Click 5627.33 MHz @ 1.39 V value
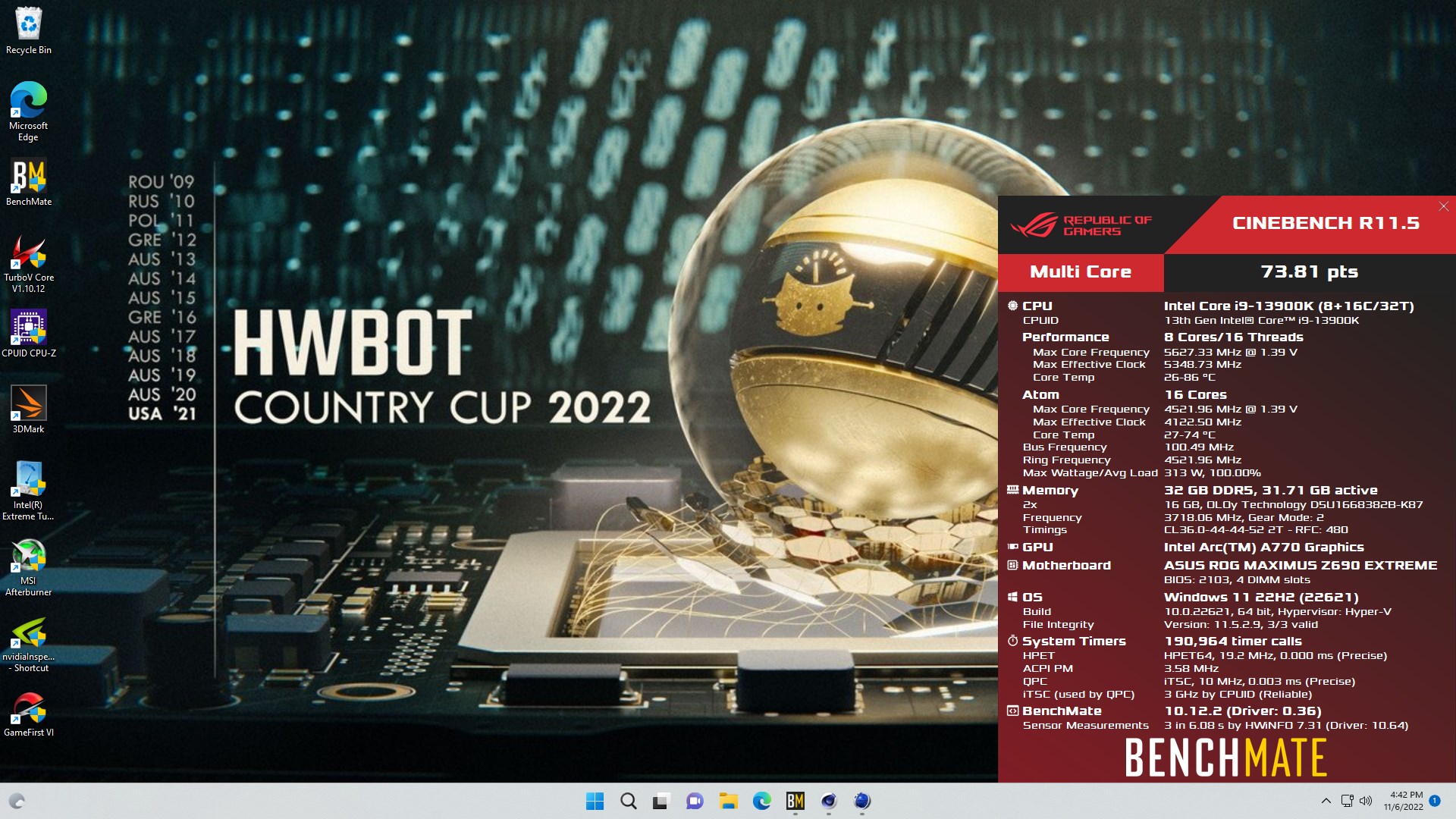 pyautogui.click(x=1231, y=352)
